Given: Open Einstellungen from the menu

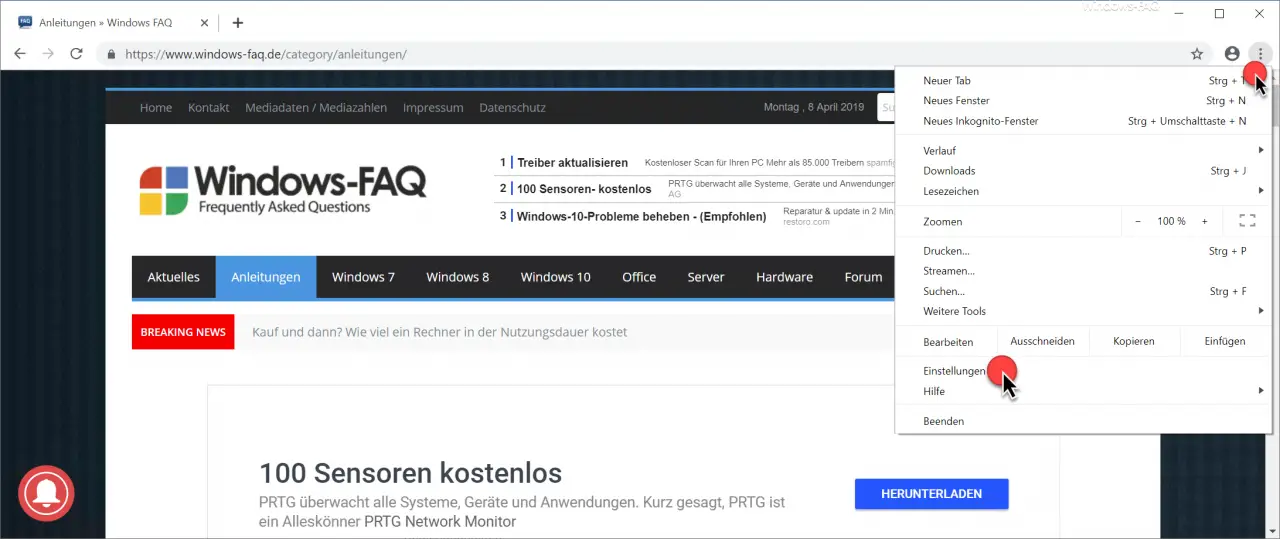Looking at the screenshot, I should click(x=1084, y=371).
